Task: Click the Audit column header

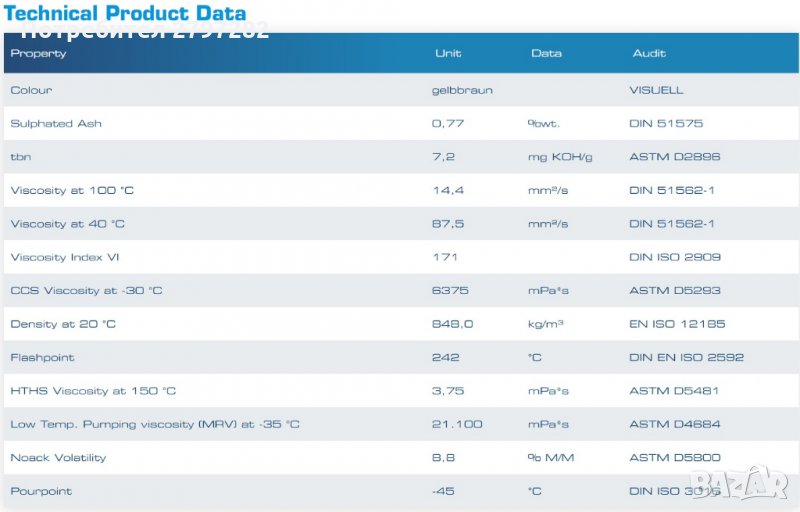Action: tap(648, 53)
